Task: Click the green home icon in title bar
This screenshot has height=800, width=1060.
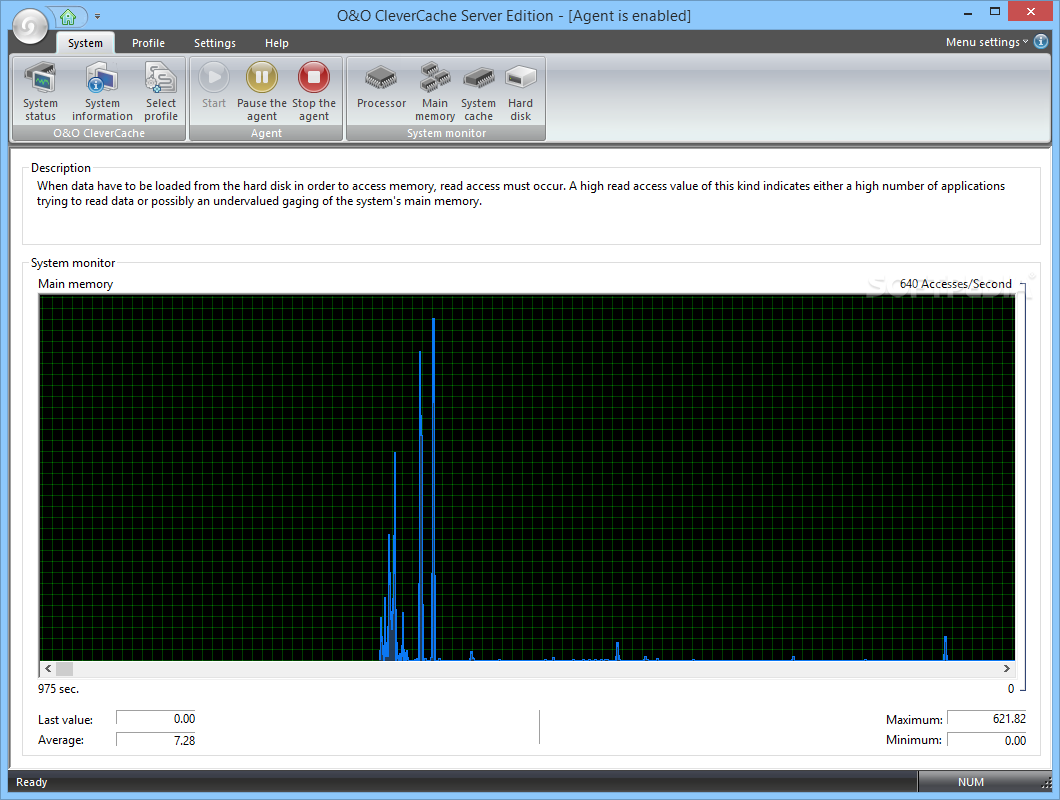Action: pyautogui.click(x=68, y=16)
